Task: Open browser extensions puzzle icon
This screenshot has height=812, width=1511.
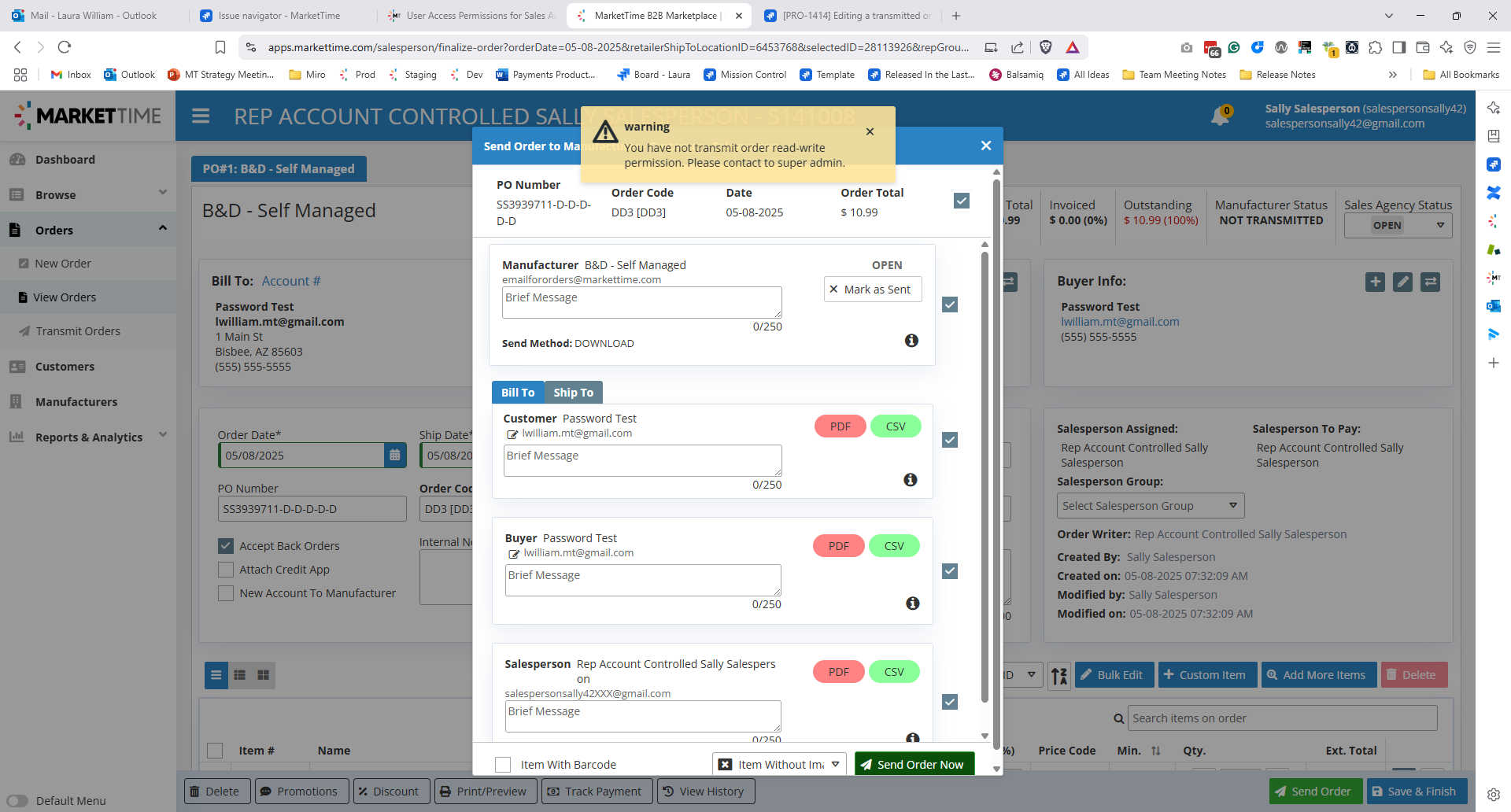Action: coord(1375,47)
